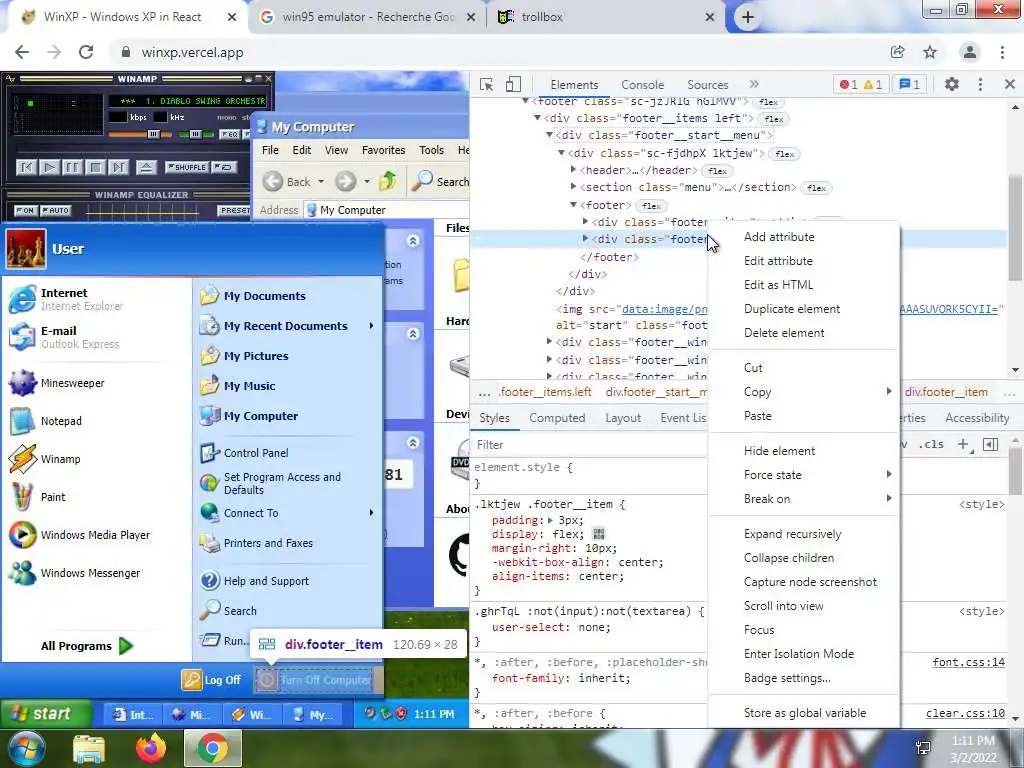The width and height of the screenshot is (1024, 768).
Task: Click the XP start button
Action: tap(45, 713)
